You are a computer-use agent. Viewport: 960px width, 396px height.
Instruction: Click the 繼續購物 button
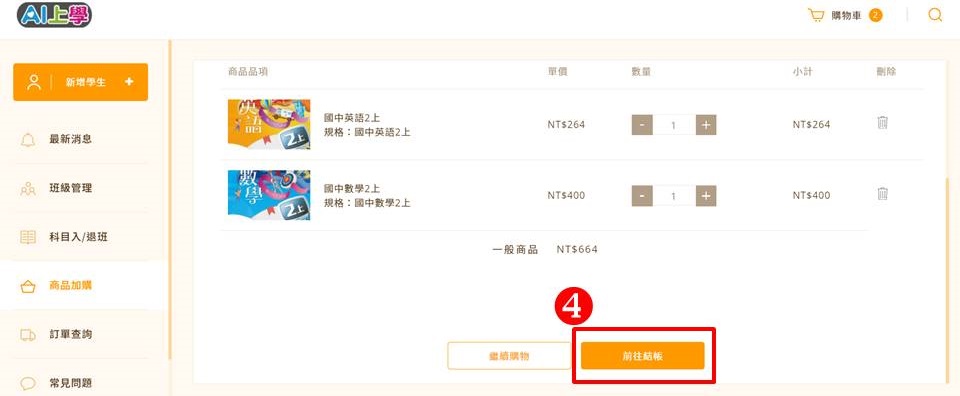click(509, 356)
